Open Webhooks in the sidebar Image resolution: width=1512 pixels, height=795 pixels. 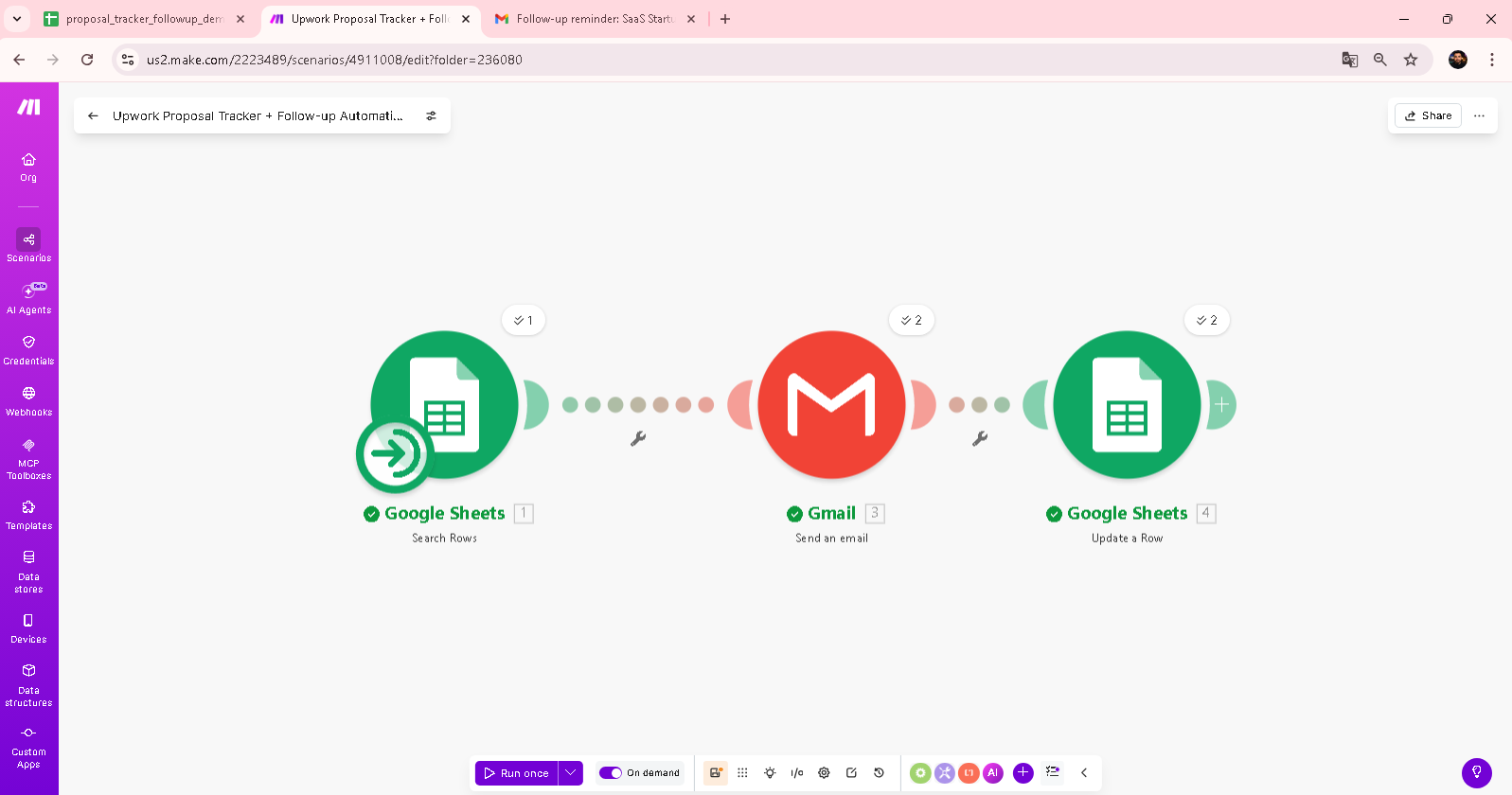pyautogui.click(x=28, y=400)
